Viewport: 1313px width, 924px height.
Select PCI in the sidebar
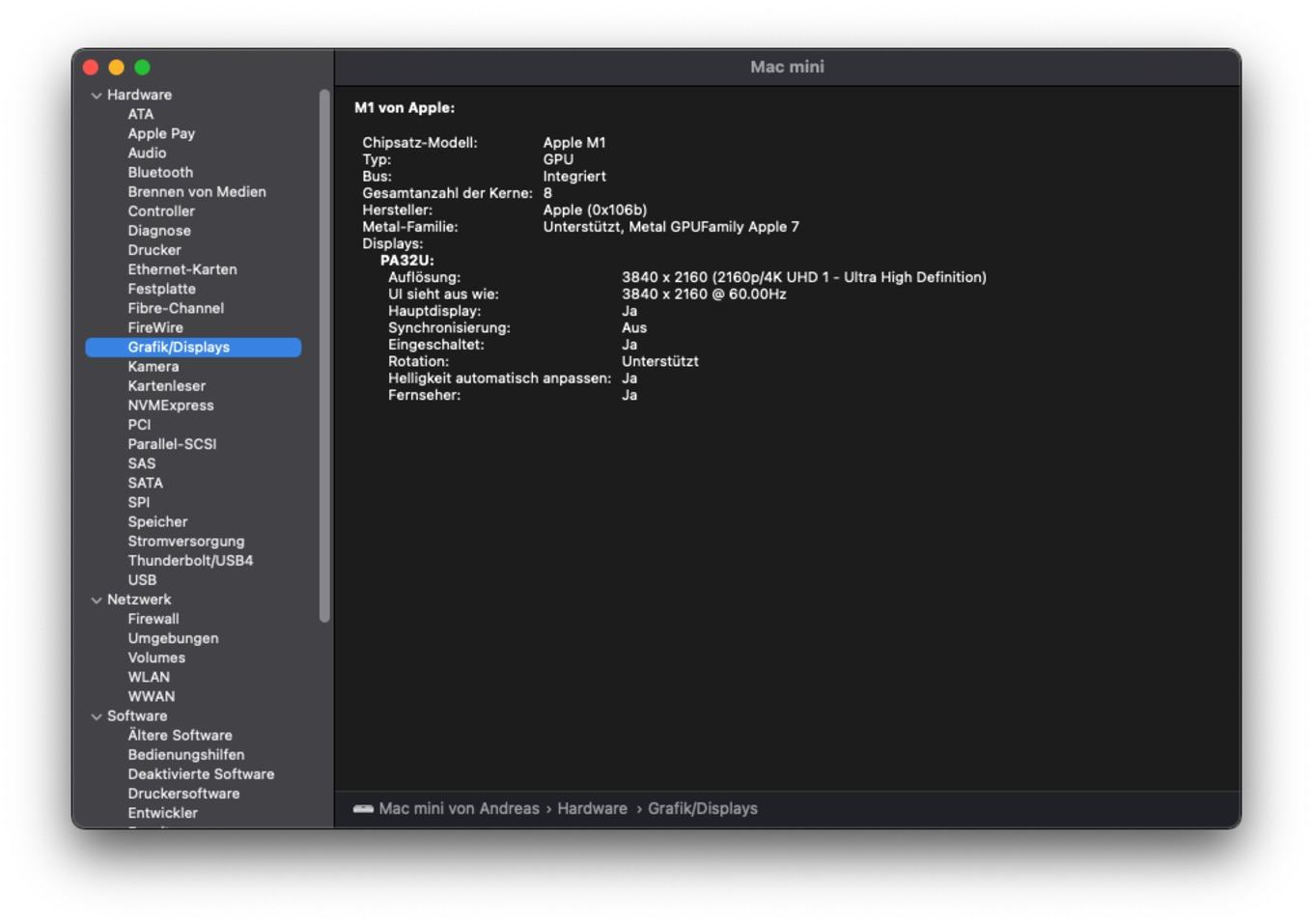pos(139,425)
